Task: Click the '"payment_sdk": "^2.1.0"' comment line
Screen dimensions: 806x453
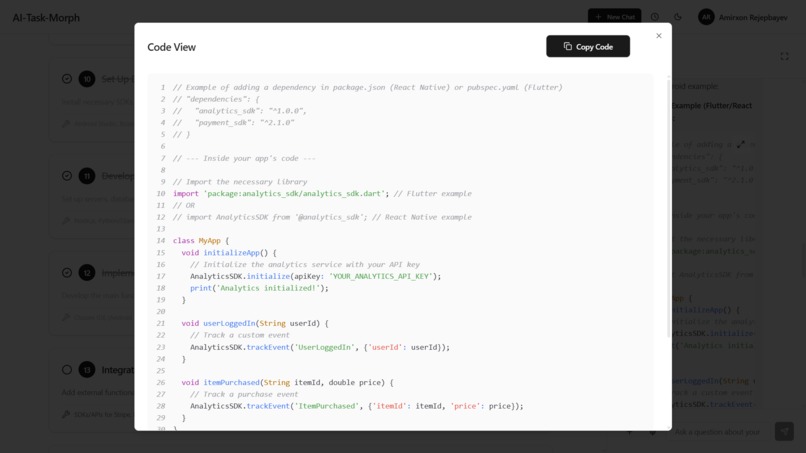Action: (x=233, y=123)
